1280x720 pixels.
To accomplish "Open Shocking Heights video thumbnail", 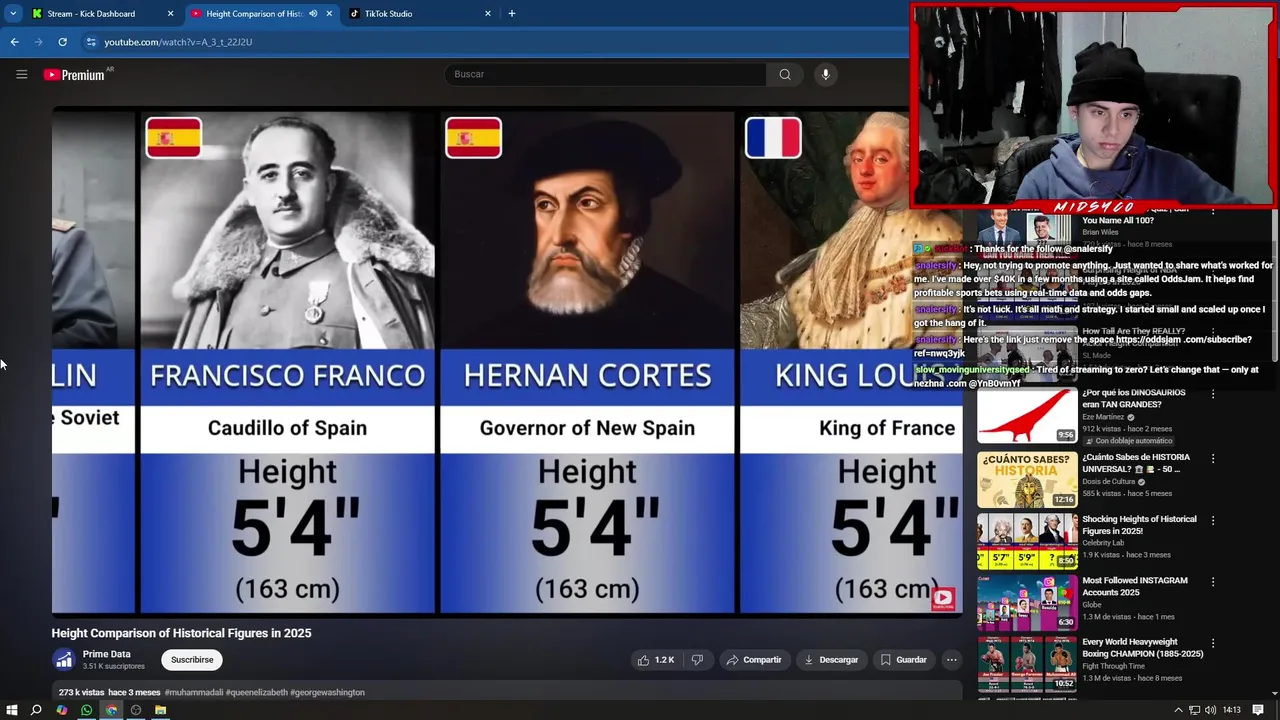I will coord(1027,542).
